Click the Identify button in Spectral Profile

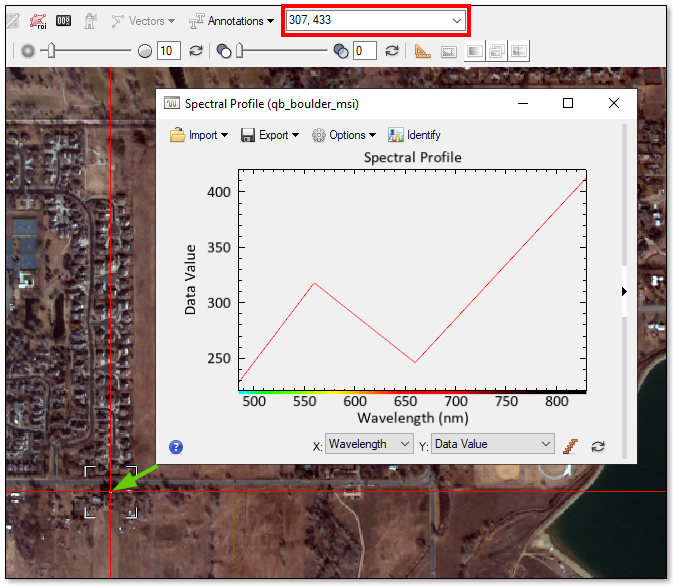414,135
